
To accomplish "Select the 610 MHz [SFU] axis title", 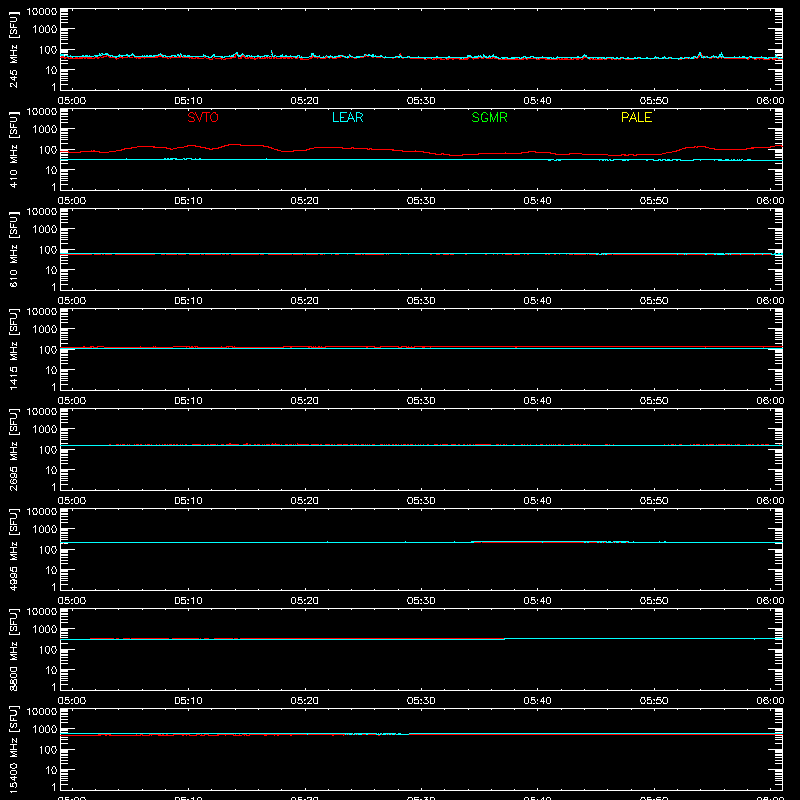I will [x=13, y=249].
